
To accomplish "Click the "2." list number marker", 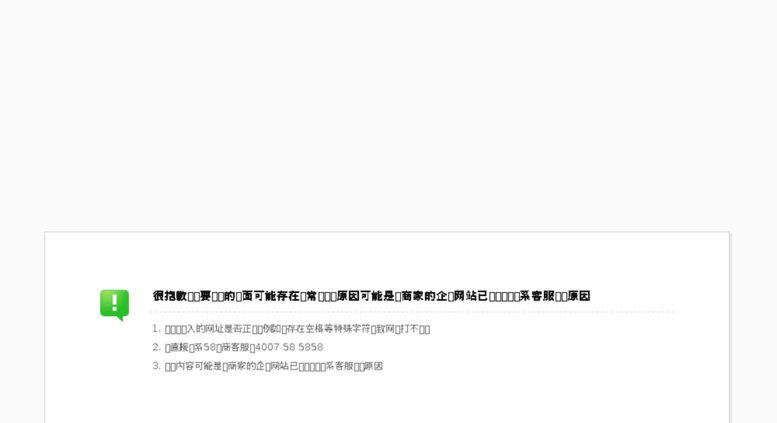I will (x=156, y=347).
